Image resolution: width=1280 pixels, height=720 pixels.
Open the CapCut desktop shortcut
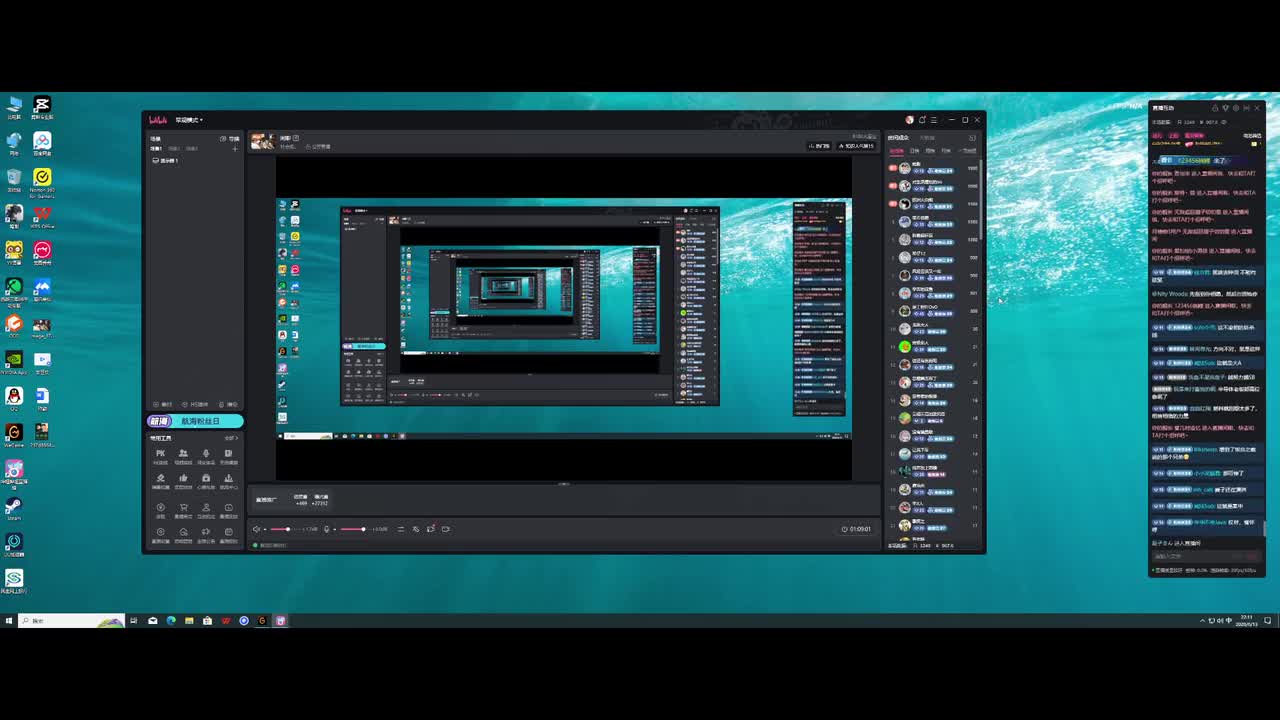click(41, 109)
